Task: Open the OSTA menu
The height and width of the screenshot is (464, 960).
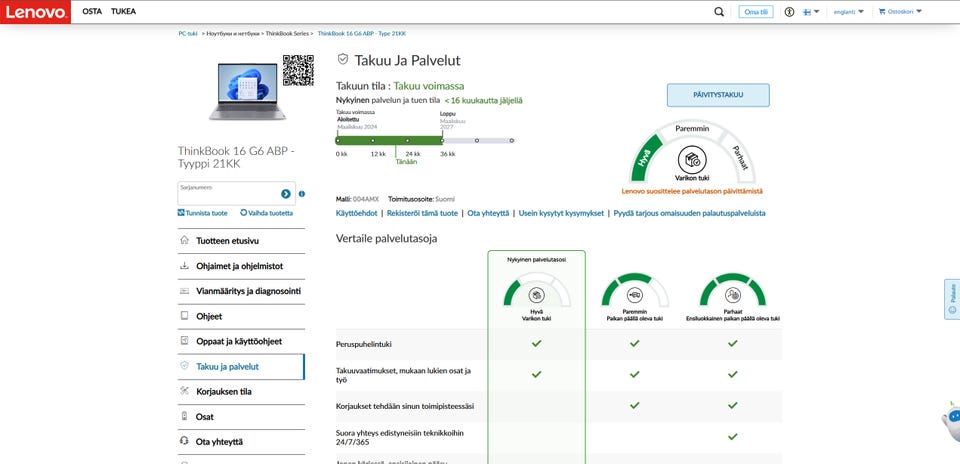Action: pos(92,12)
